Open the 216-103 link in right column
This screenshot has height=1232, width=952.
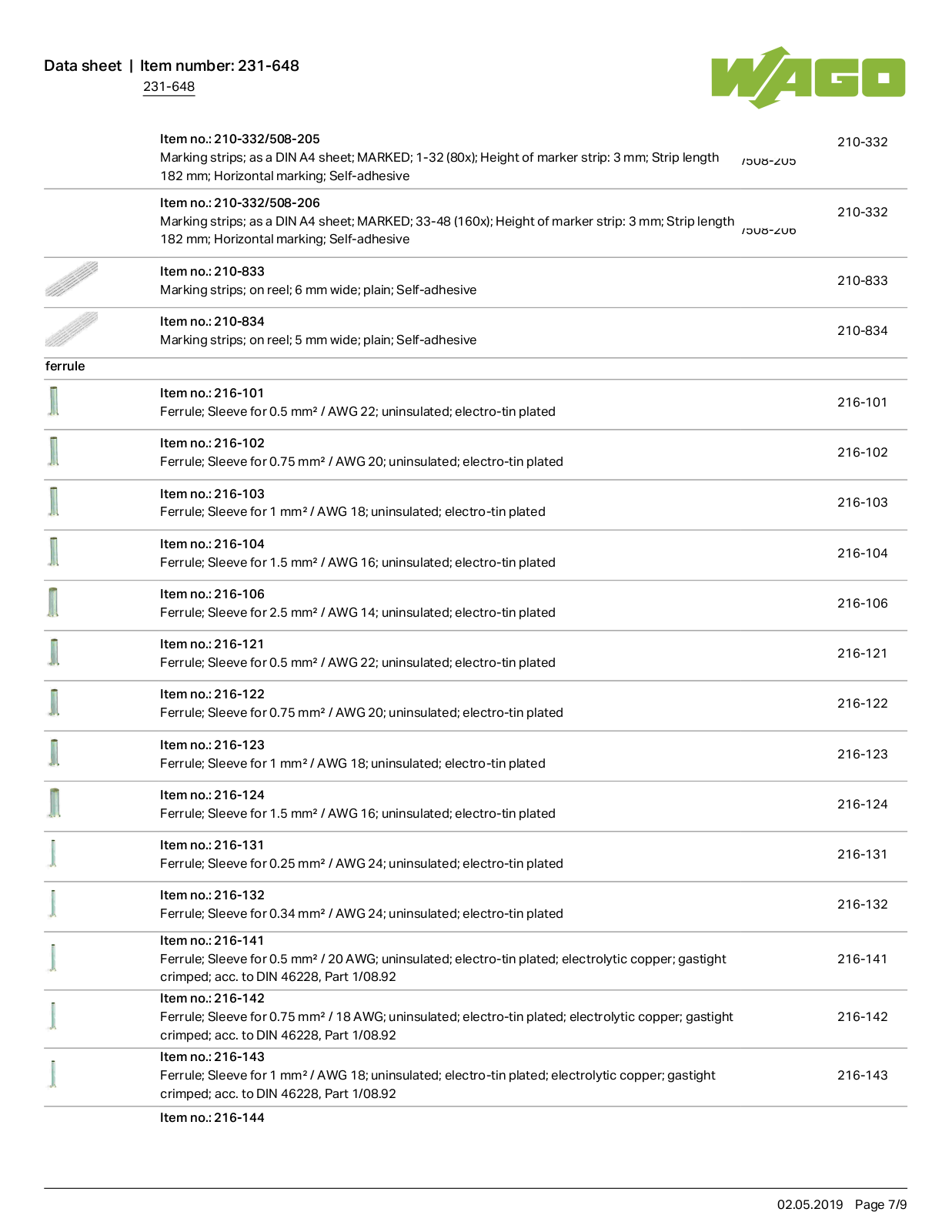[x=862, y=503]
